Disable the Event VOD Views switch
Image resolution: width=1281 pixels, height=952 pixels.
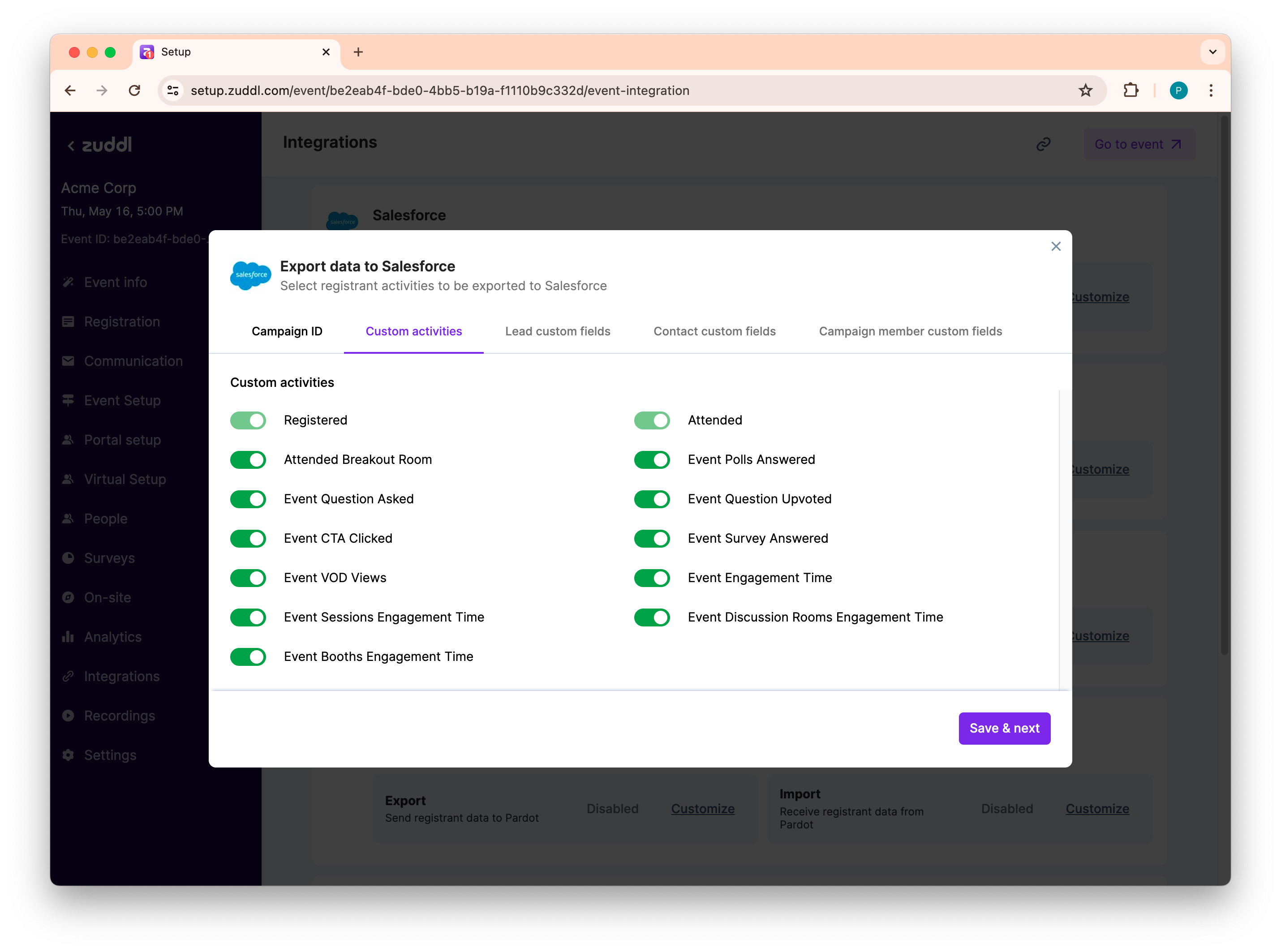(x=249, y=578)
